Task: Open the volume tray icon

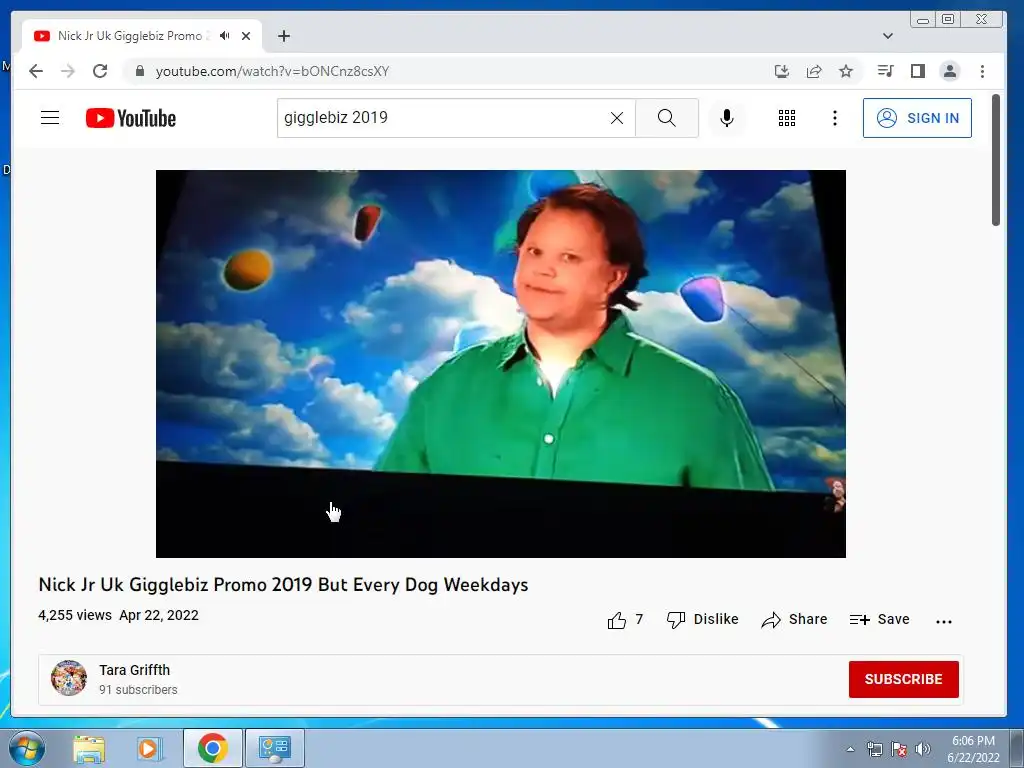Action: 922,749
